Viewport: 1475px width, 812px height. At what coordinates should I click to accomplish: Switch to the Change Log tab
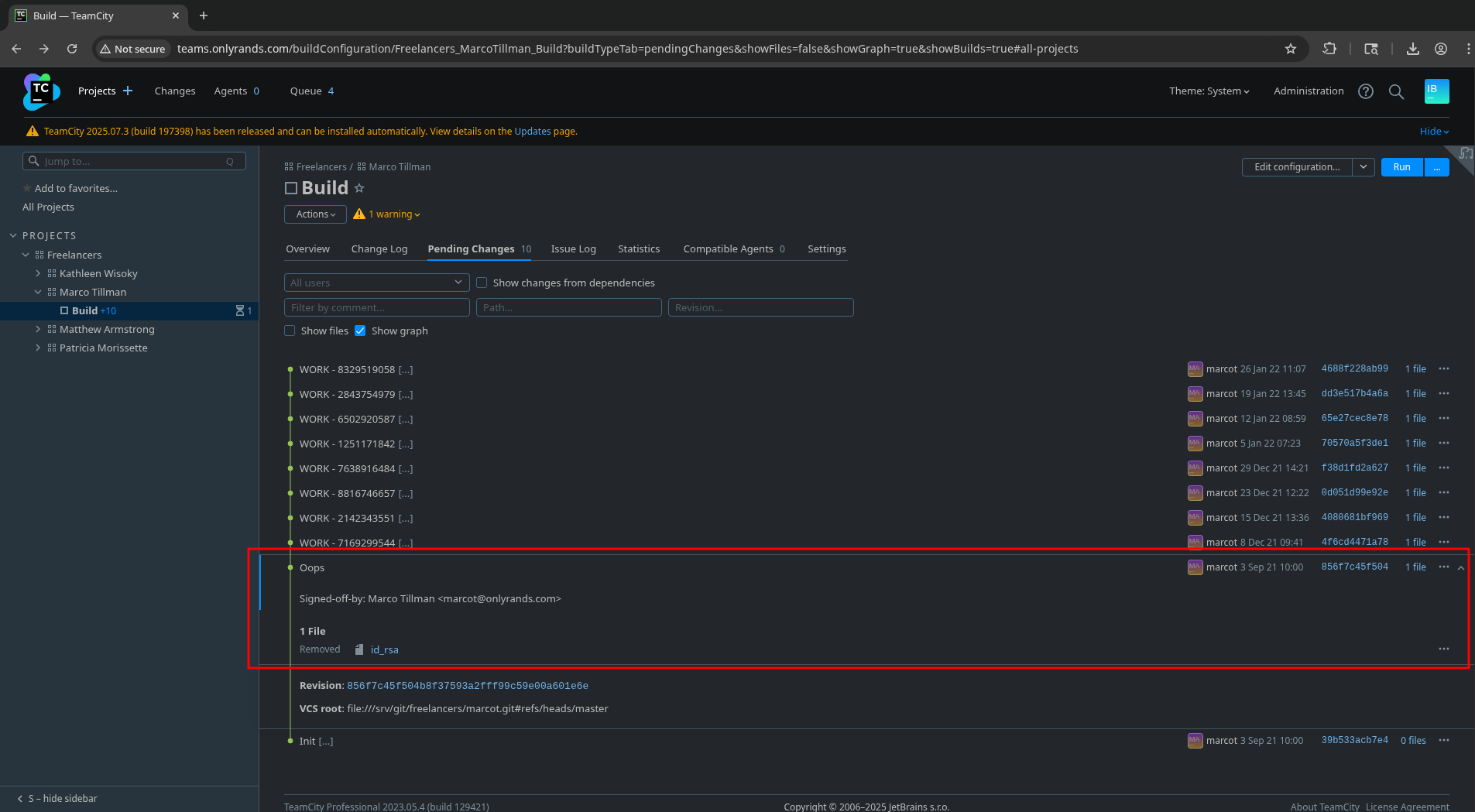tap(379, 248)
